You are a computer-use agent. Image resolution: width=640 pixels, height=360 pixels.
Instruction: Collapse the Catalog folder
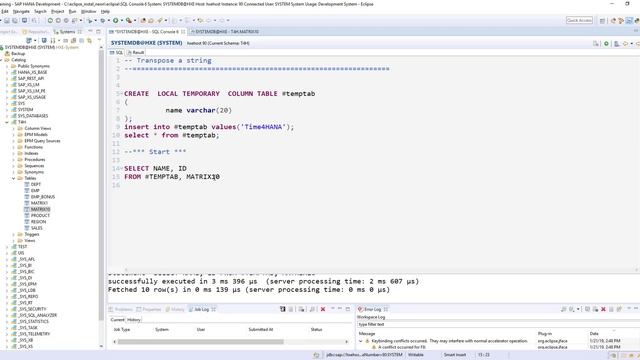[1, 60]
